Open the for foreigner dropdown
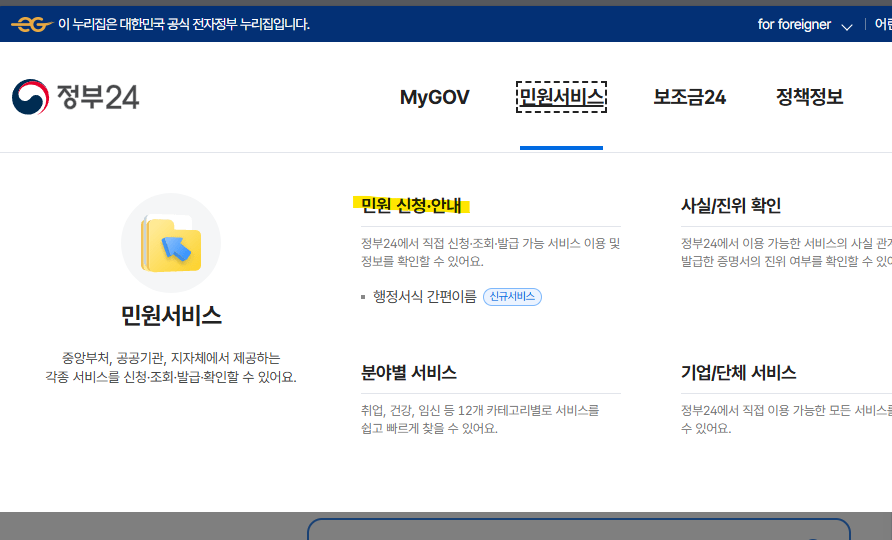Viewport: 892px width, 540px height. 804,24
